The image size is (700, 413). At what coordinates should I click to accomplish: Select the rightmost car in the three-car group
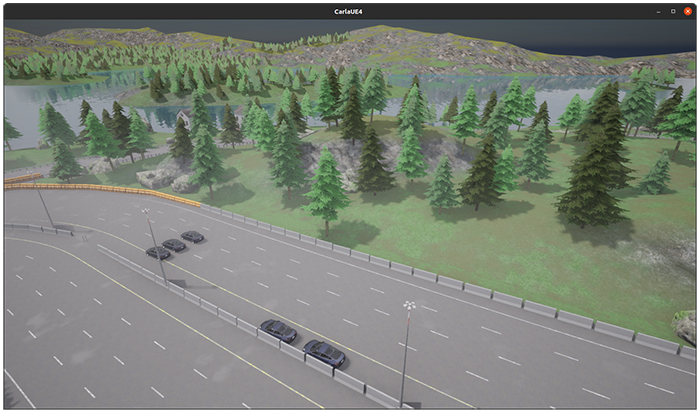[x=192, y=237]
